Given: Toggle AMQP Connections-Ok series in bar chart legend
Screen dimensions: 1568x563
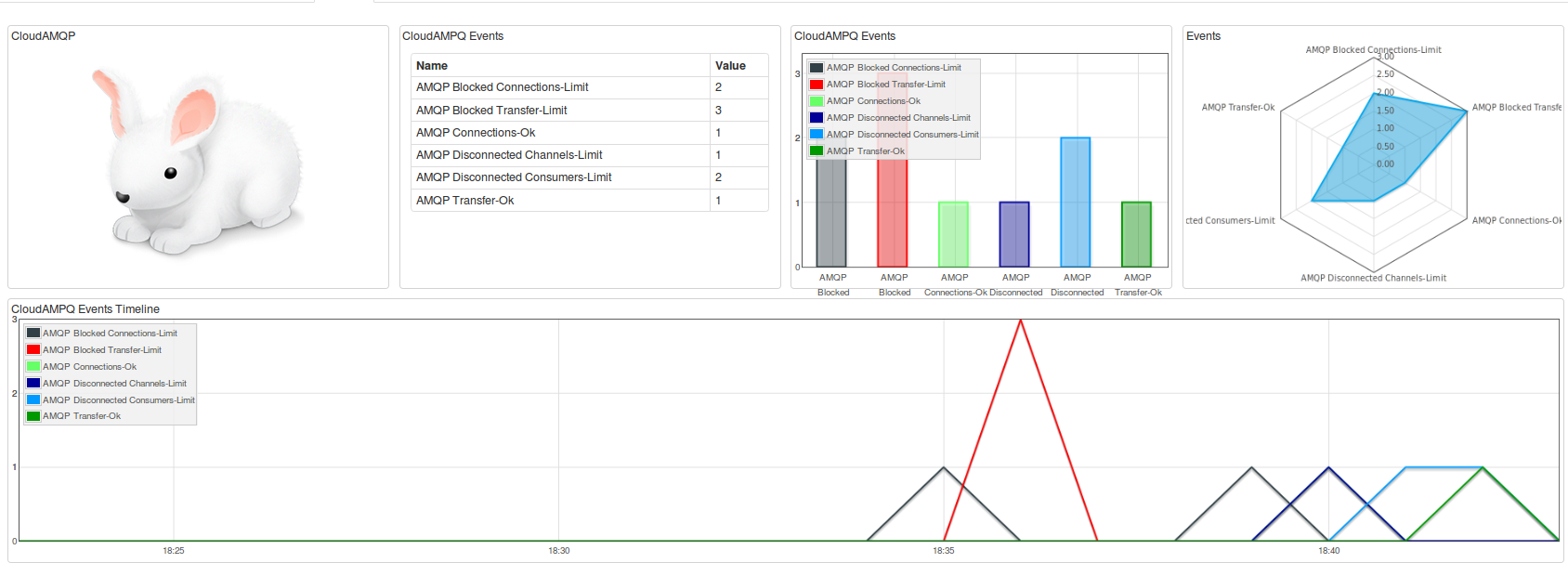Looking at the screenshot, I should click(873, 101).
